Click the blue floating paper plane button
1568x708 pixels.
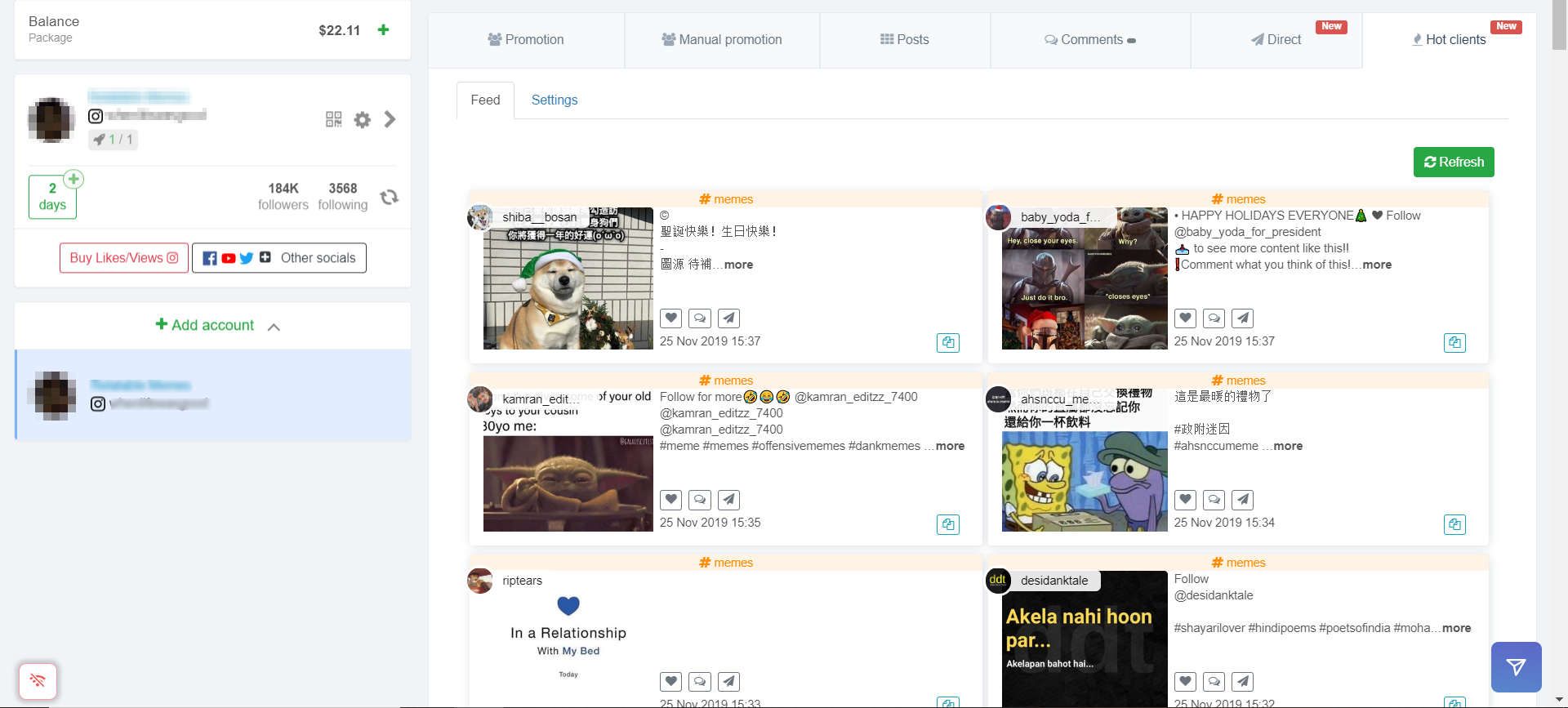(x=1516, y=667)
